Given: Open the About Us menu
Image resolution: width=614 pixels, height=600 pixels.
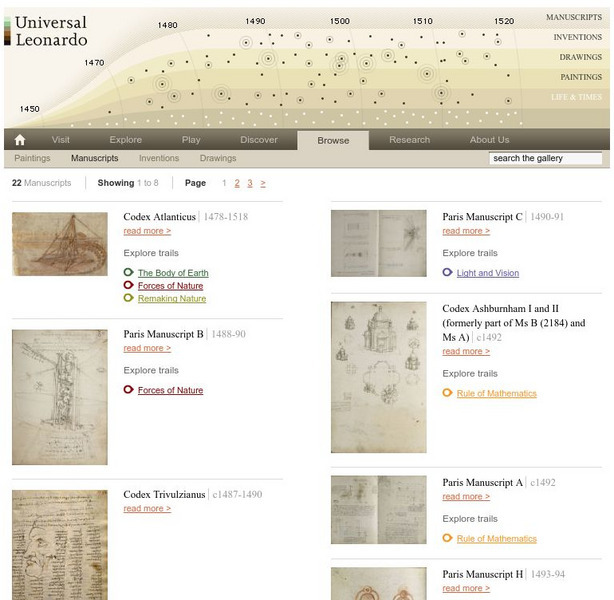Looking at the screenshot, I should [x=489, y=140].
